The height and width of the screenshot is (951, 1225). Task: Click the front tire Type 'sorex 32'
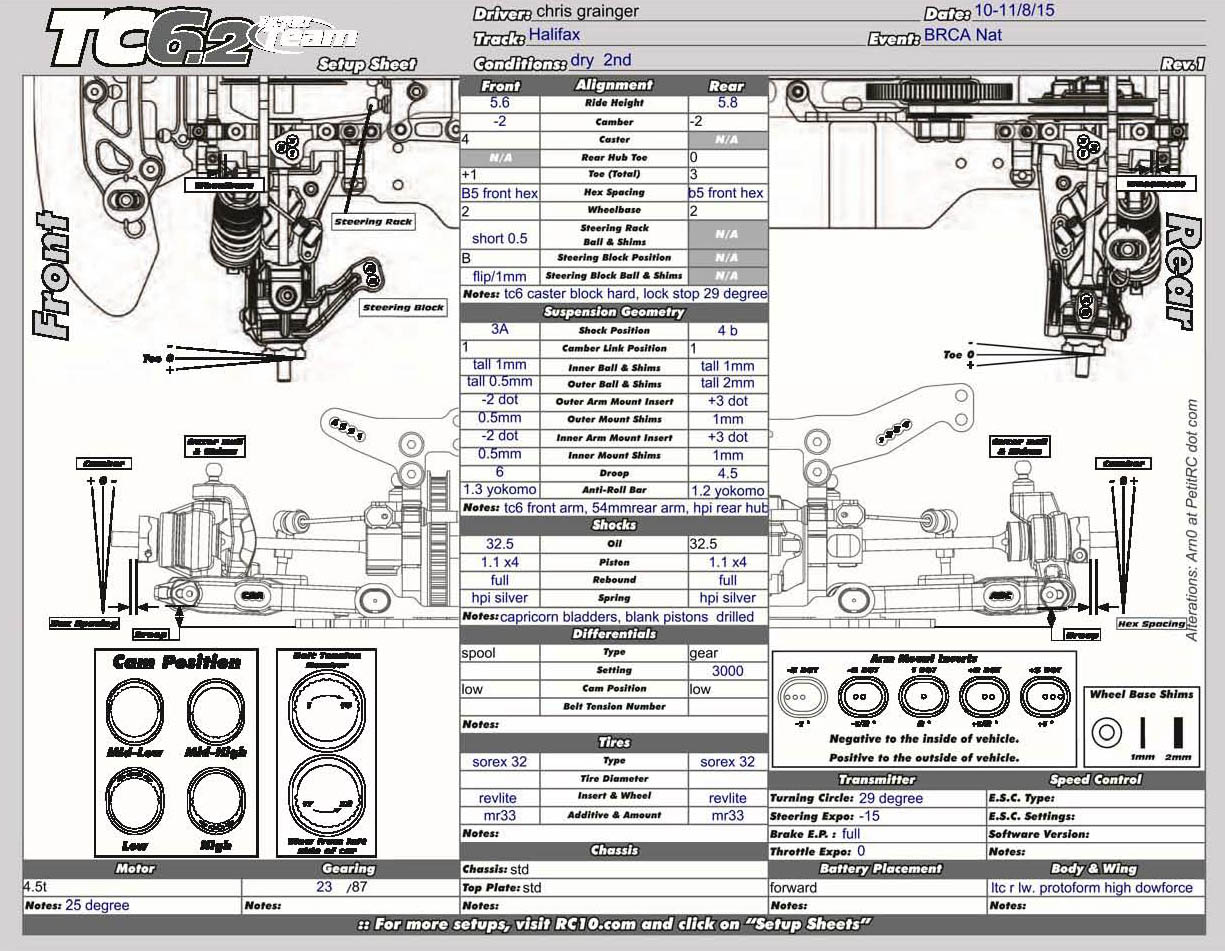[500, 762]
